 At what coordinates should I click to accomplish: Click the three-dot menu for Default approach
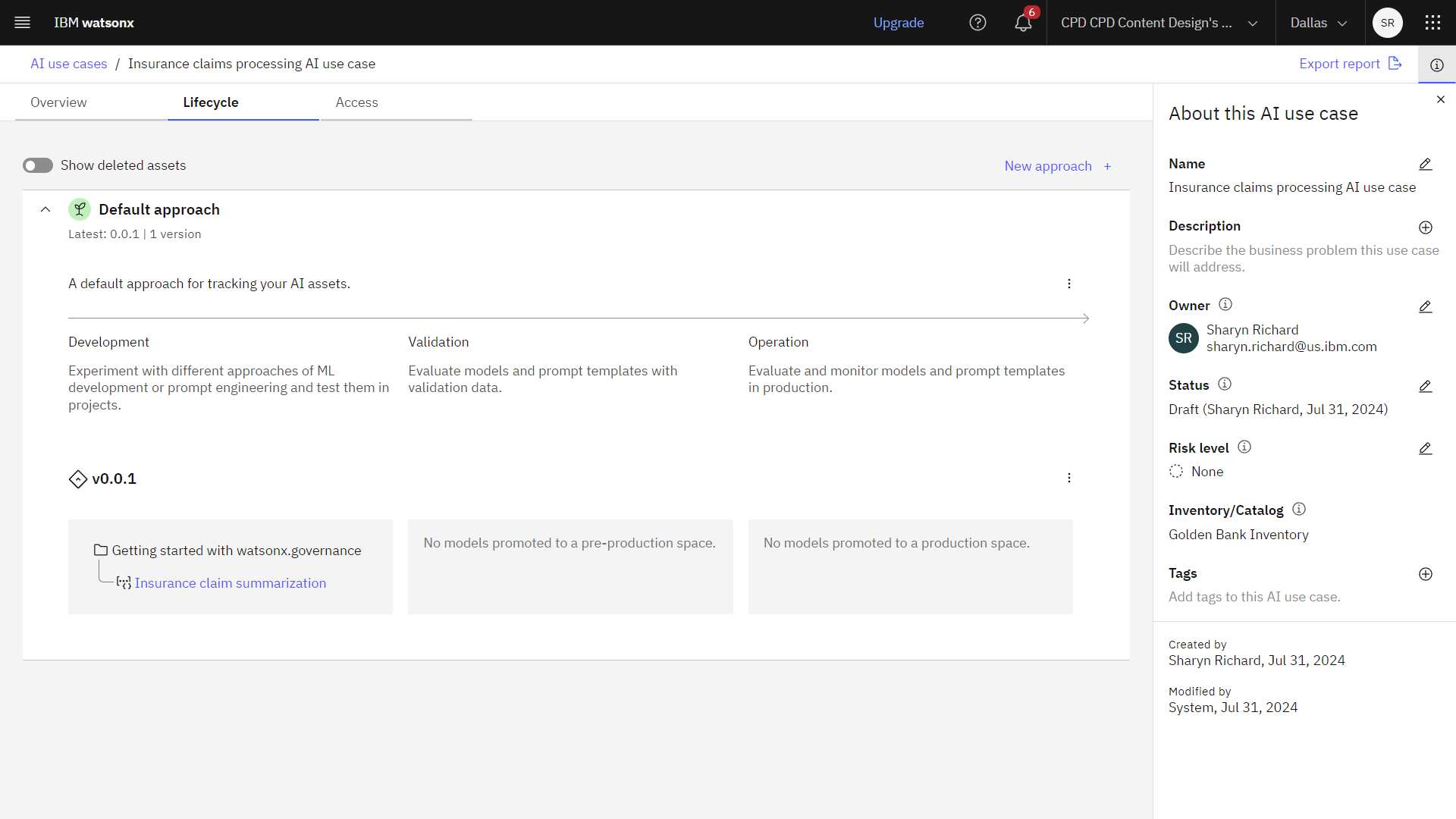click(x=1069, y=283)
